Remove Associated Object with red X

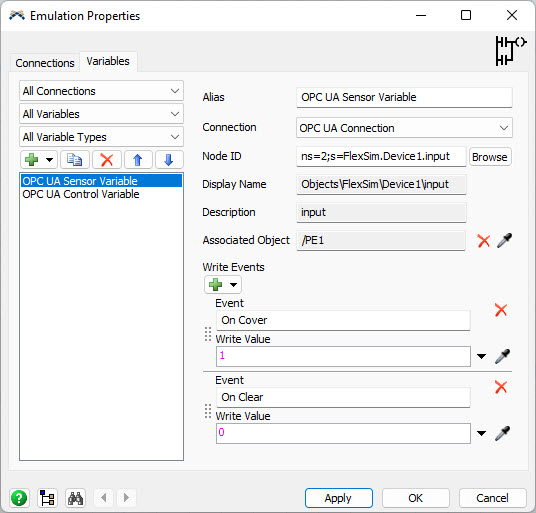click(483, 241)
